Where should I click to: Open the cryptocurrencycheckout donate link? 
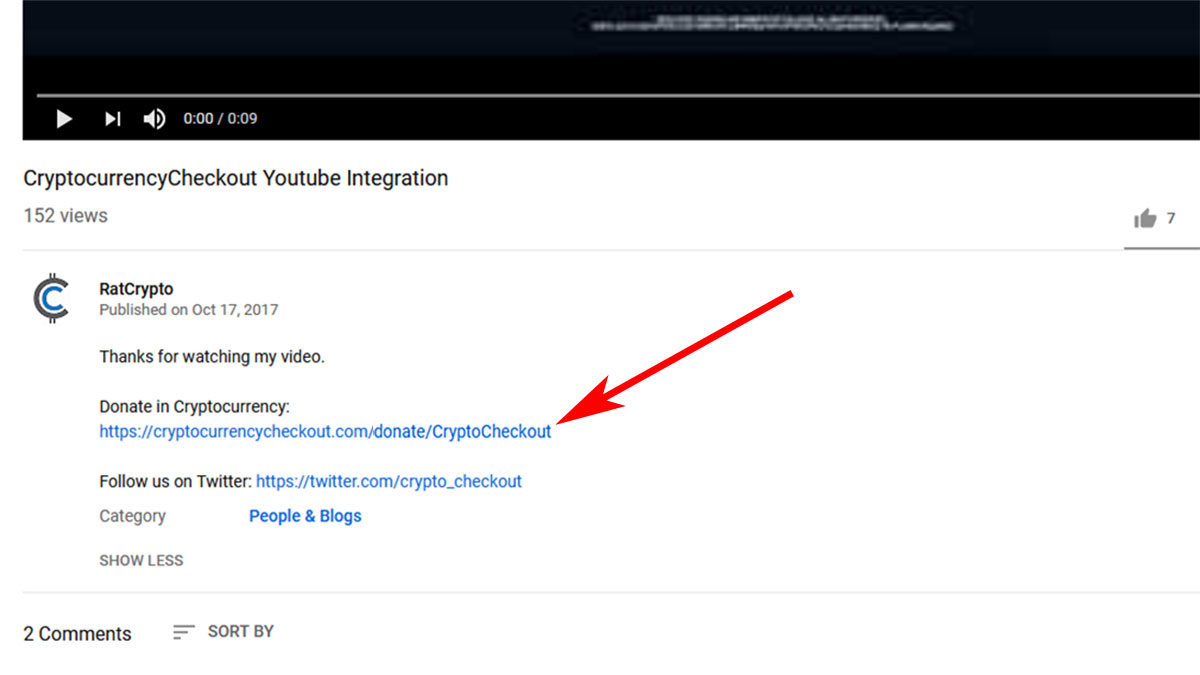[325, 432]
